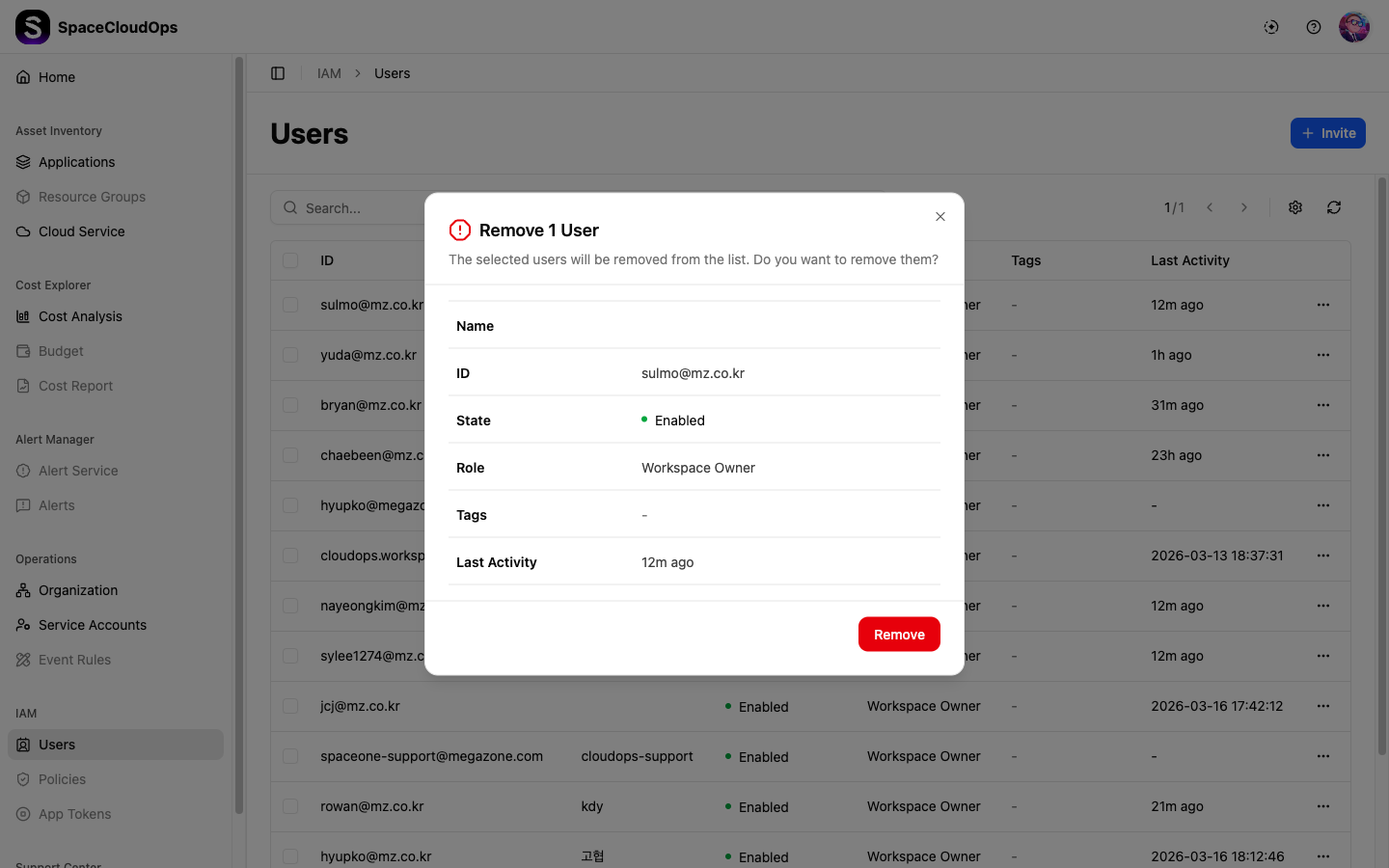Open actions menu for jcj@mz.co.kr row
The image size is (1389, 868).
click(x=1323, y=706)
